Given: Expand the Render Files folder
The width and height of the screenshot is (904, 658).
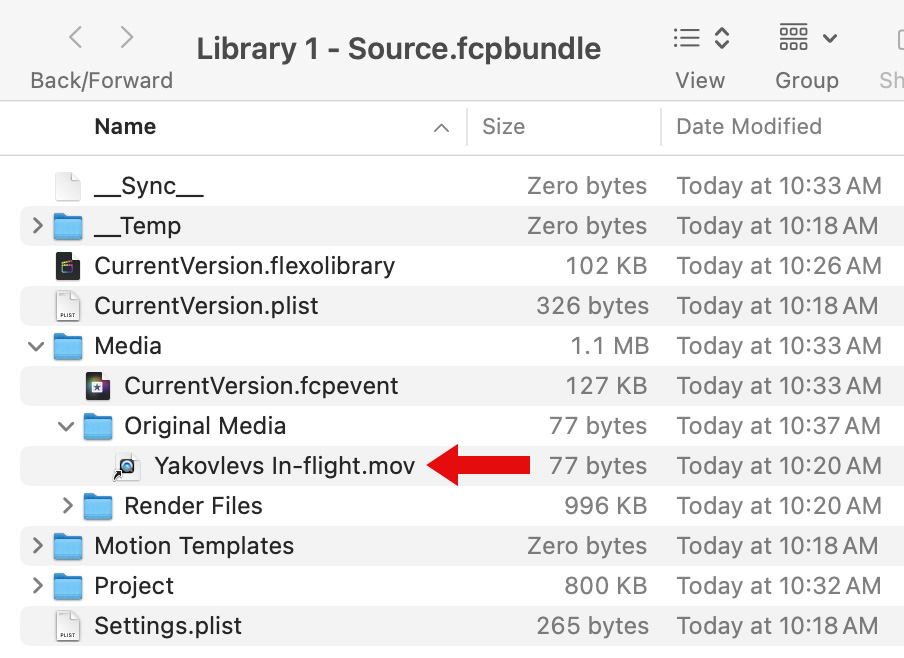Looking at the screenshot, I should (x=67, y=506).
